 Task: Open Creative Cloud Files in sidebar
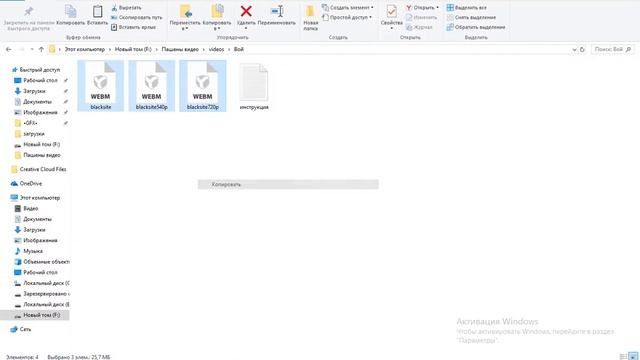[43, 169]
